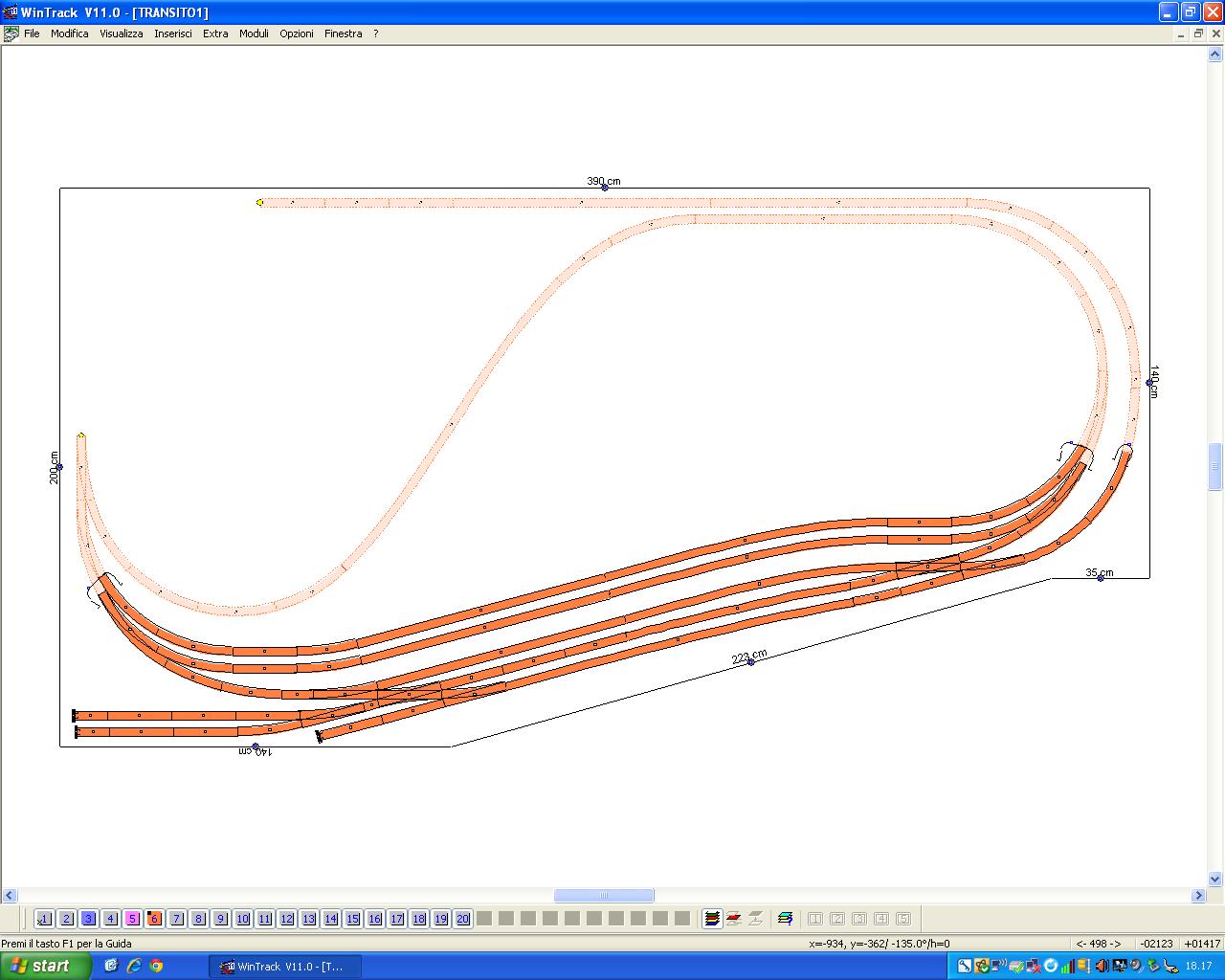Click the 223 cm dimension label
The height and width of the screenshot is (980, 1225).
[x=749, y=657]
